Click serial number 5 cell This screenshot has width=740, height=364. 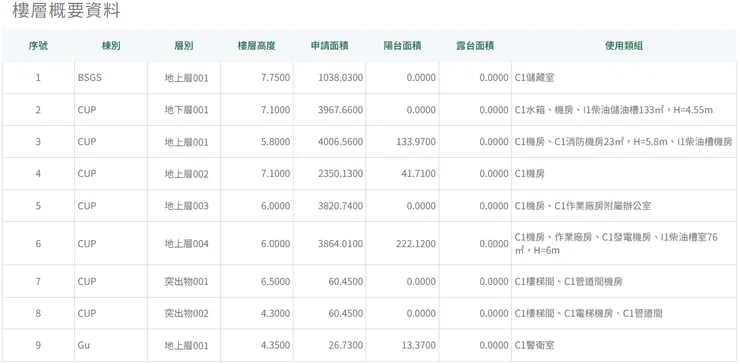(38, 206)
